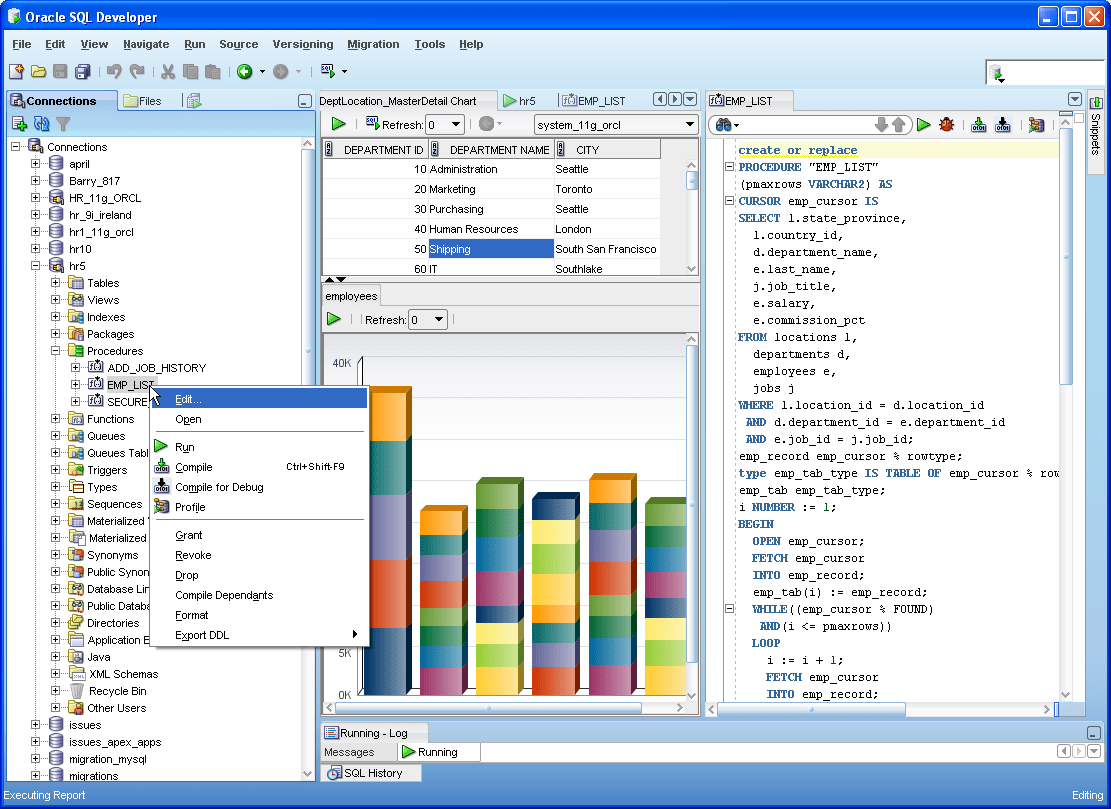Choose Grant in the context menu
1111x809 pixels.
[x=261, y=536]
